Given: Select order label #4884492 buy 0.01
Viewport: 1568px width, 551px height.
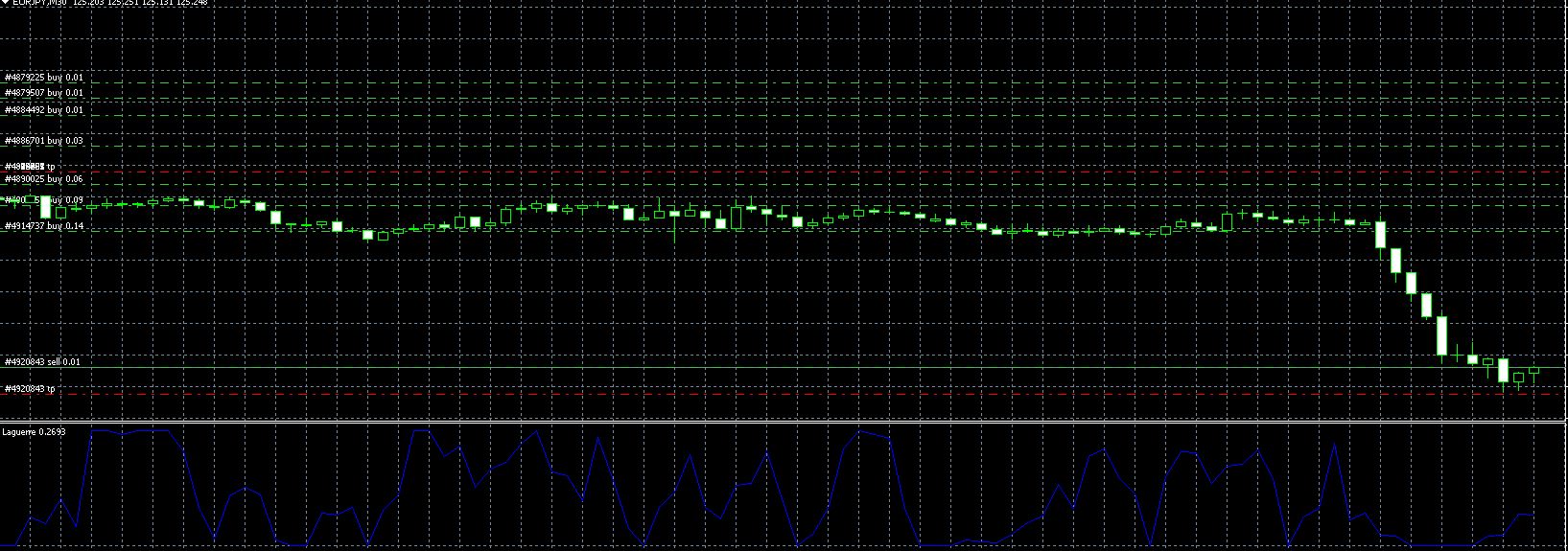Looking at the screenshot, I should 44,110.
